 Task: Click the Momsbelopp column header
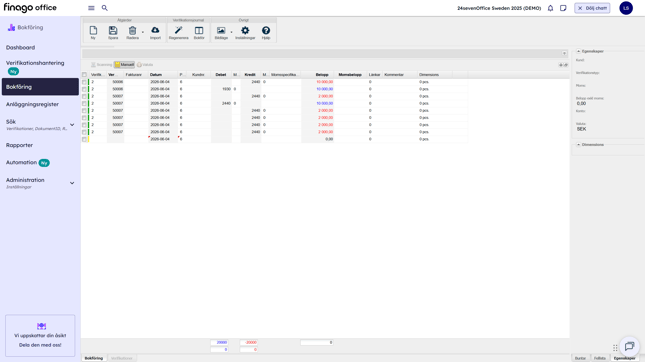[350, 75]
